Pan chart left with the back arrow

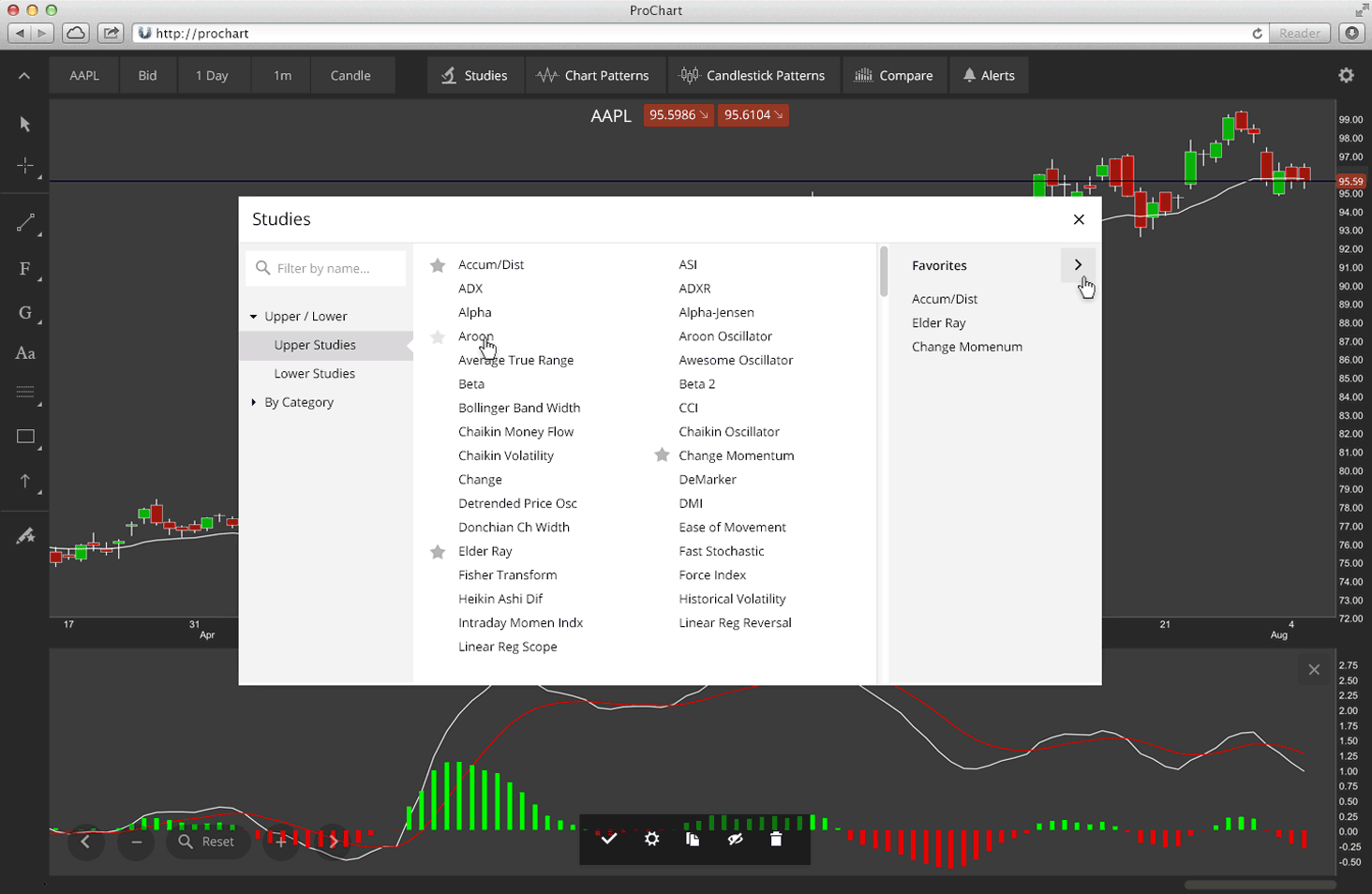pyautogui.click(x=85, y=842)
